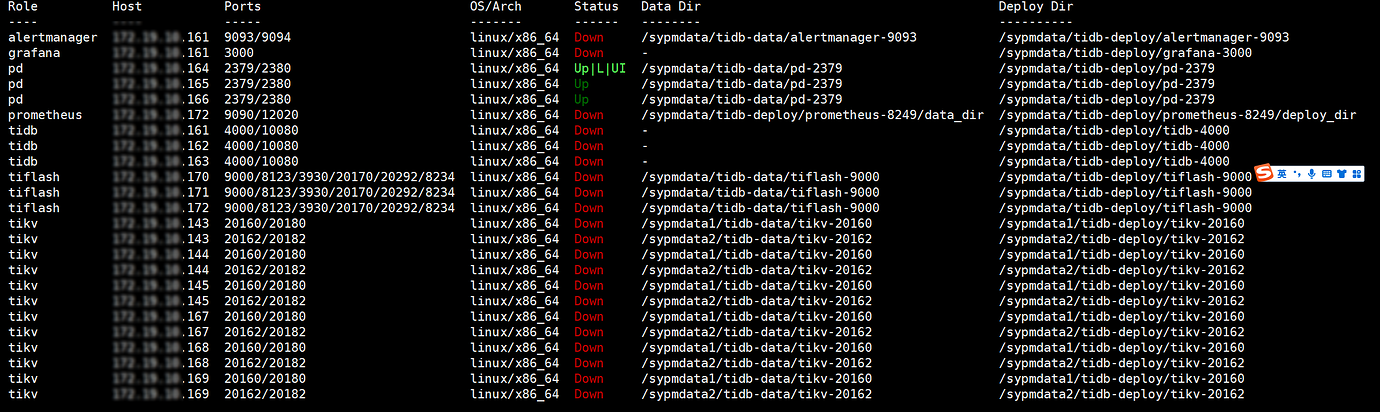Click ports "20162/20182" of tikv host .144

click(265, 270)
